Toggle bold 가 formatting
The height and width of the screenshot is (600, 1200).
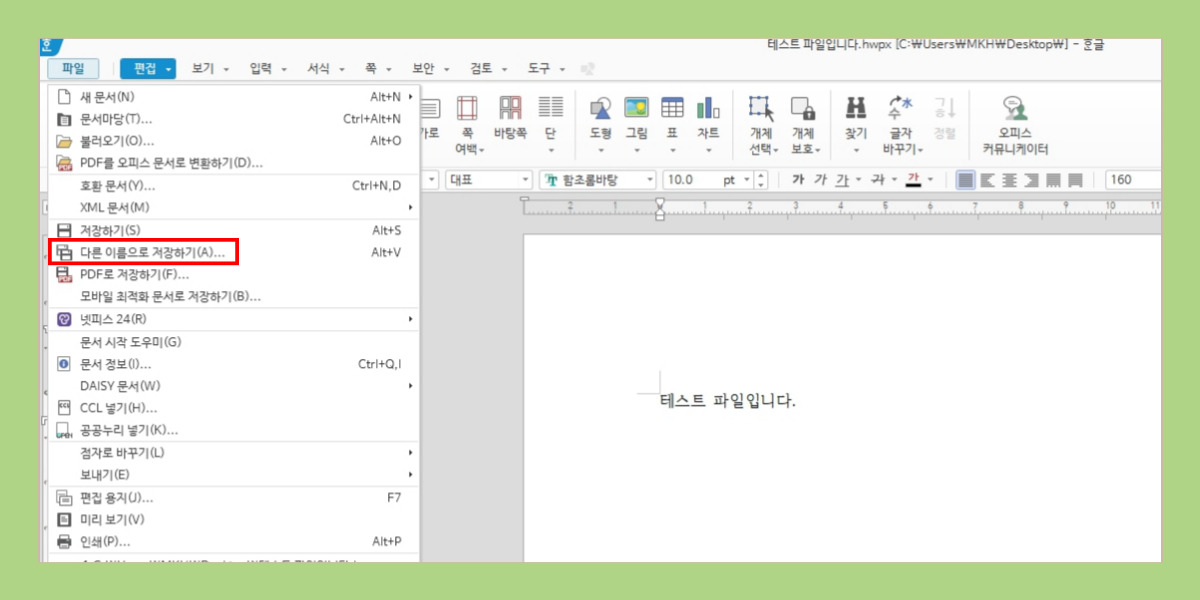point(798,180)
